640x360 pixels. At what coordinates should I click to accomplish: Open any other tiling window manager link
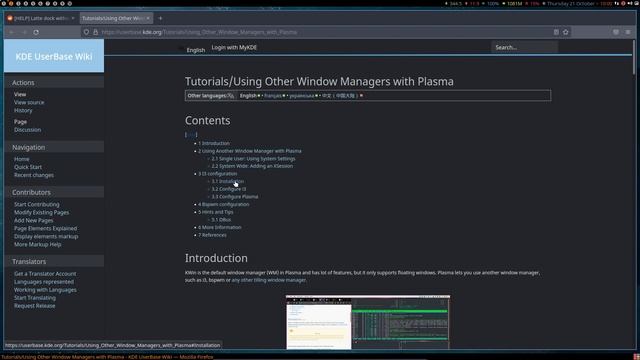269,280
